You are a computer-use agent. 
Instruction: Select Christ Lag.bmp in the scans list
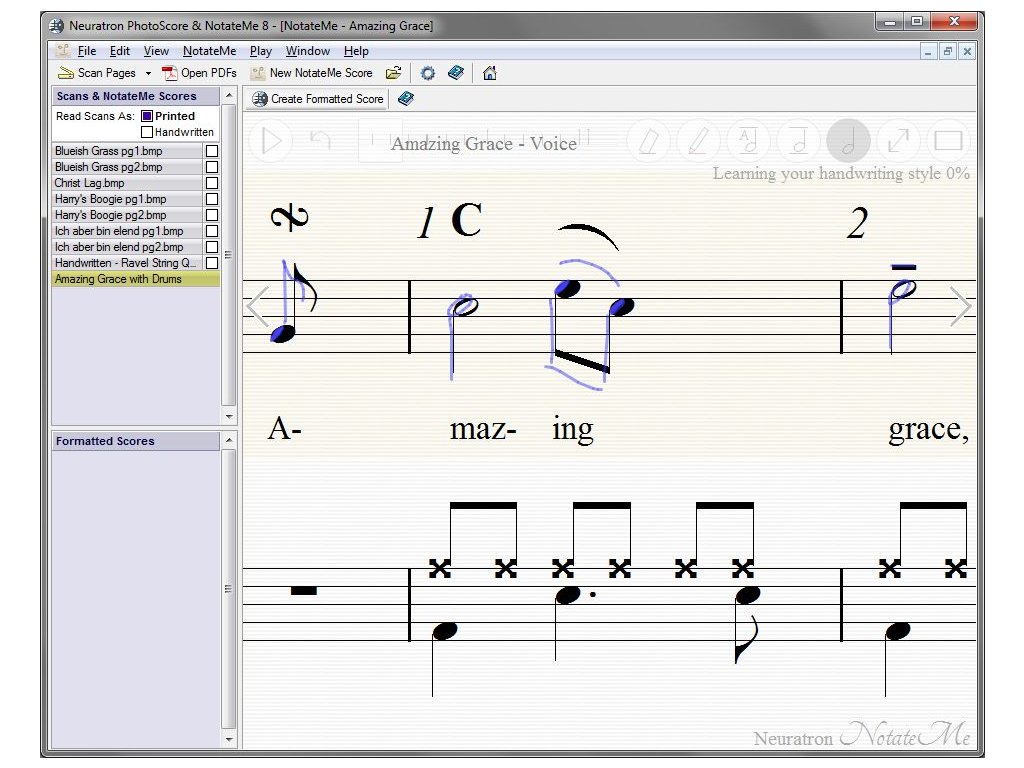click(127, 183)
